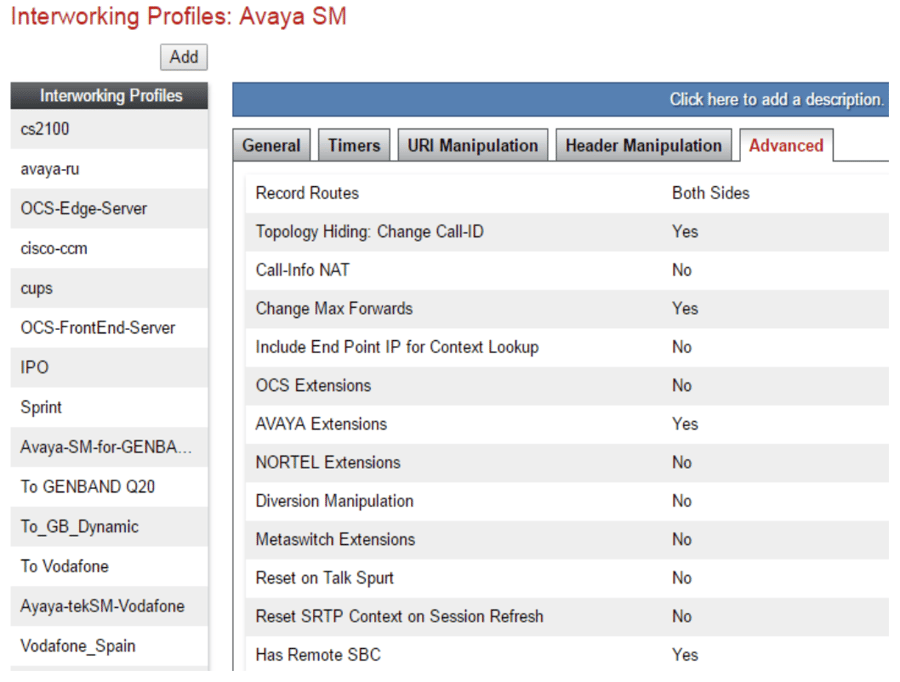
Task: Select the Sprint profile
Action: [x=109, y=407]
